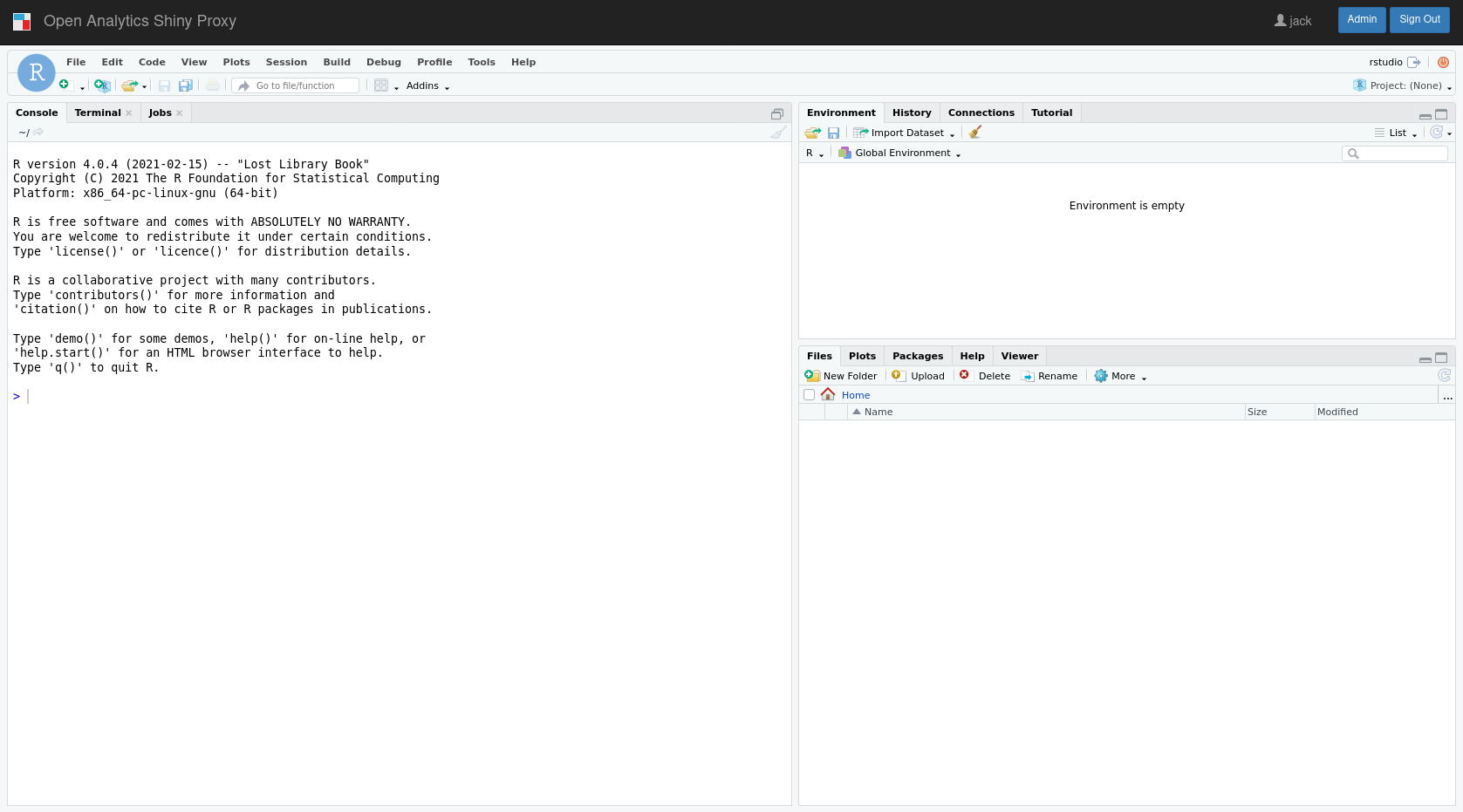Click the jack user label
The image size is (1463, 812).
pos(1292,21)
